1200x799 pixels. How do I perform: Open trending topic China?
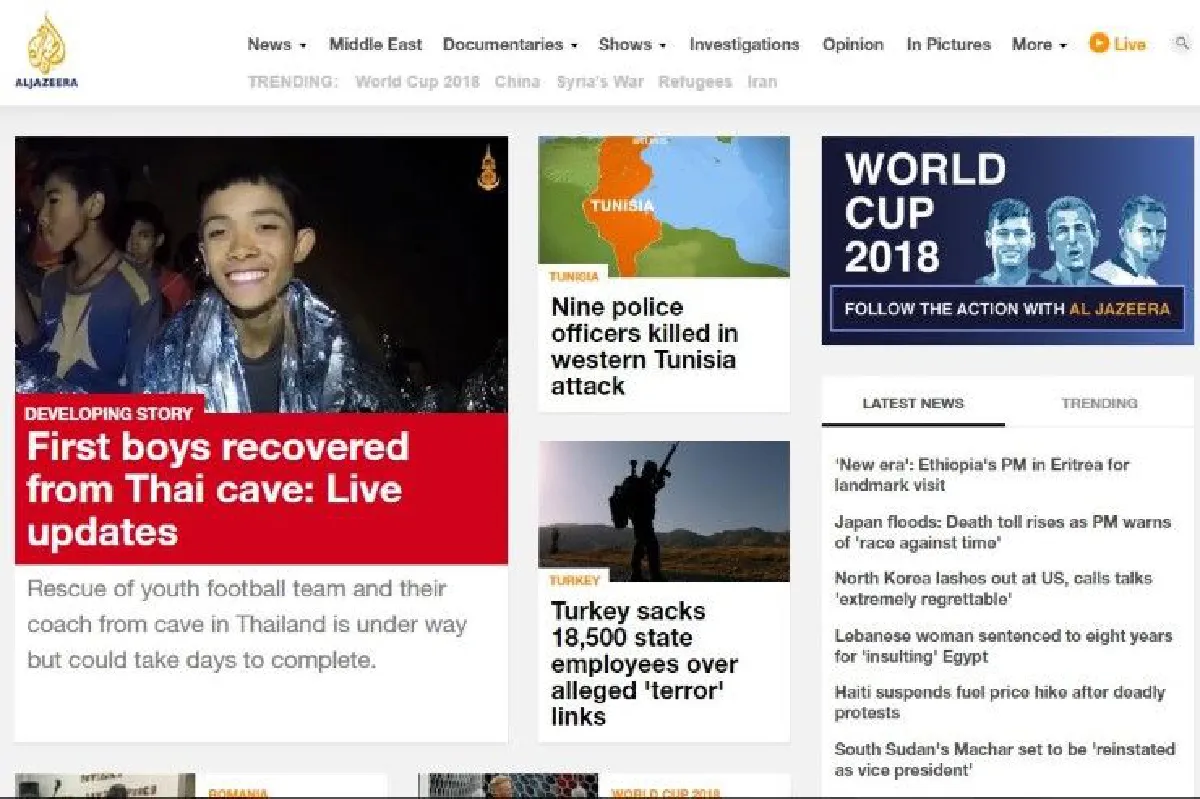[517, 82]
